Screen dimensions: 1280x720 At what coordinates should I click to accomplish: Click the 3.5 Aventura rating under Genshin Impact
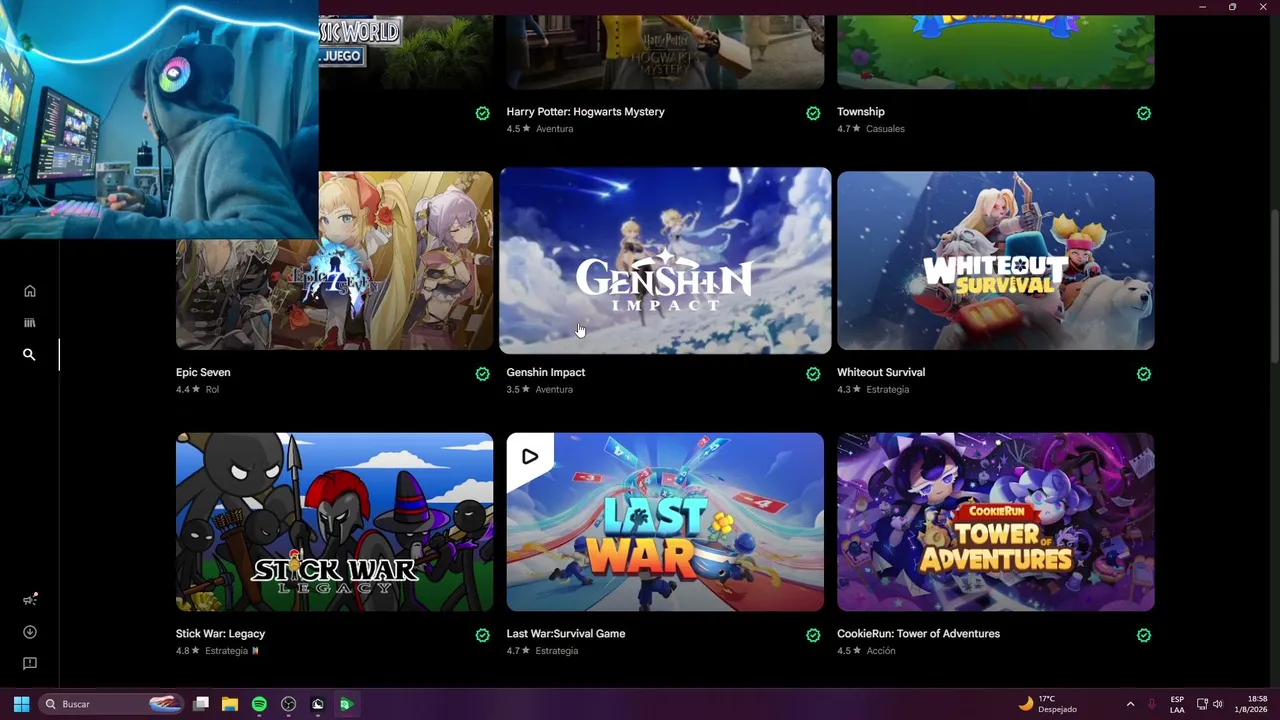tap(539, 389)
